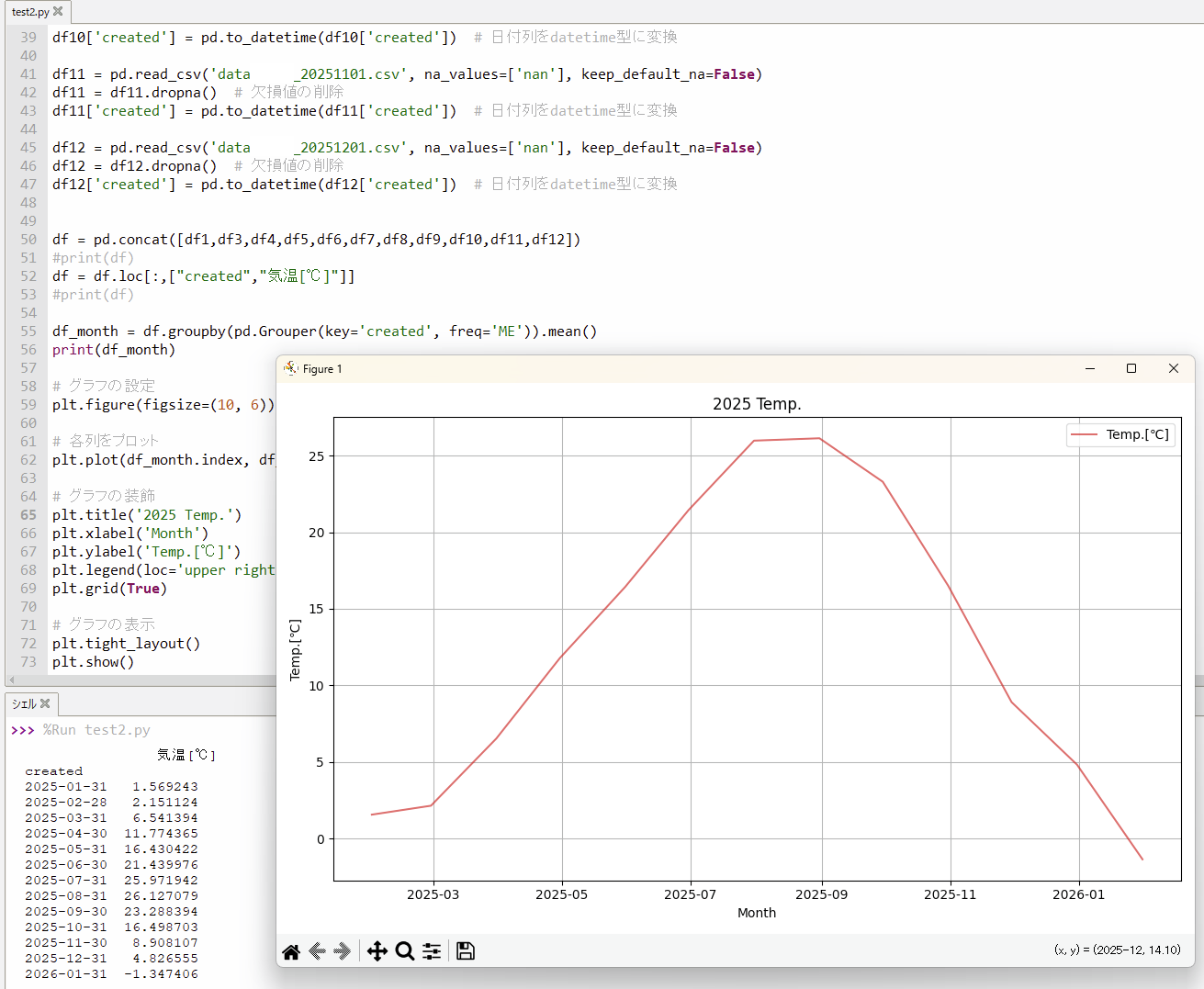Reset the plot to original view (Home)
This screenshot has width=1204, height=989.
point(291,951)
